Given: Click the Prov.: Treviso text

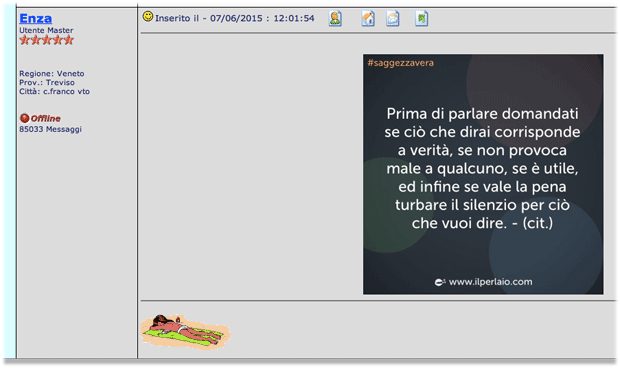Looking at the screenshot, I should [47, 82].
